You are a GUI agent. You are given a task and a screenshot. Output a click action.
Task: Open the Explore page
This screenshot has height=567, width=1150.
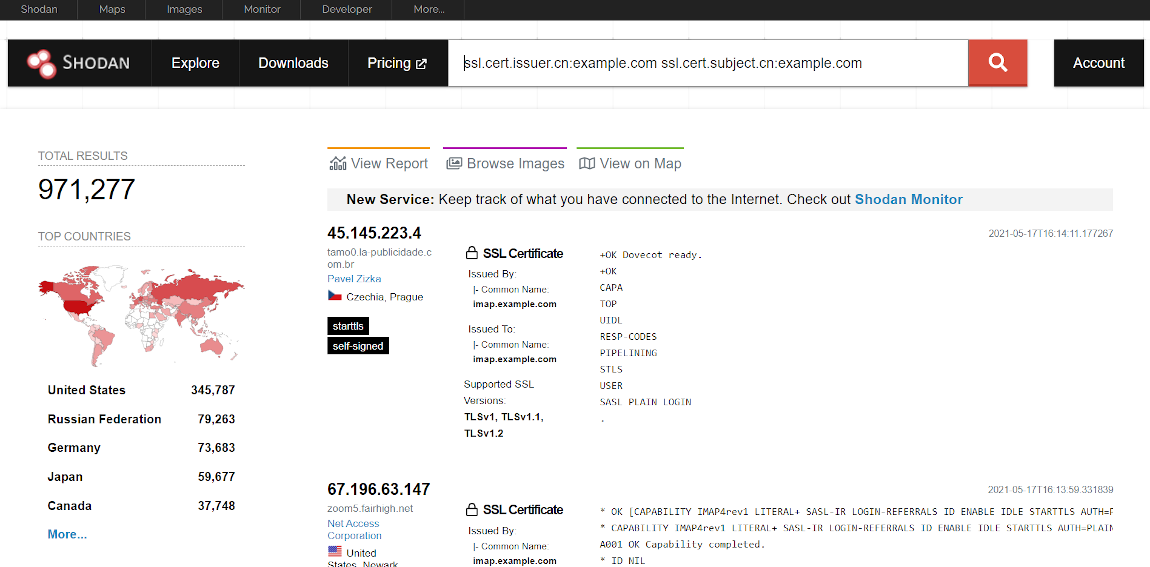click(195, 63)
